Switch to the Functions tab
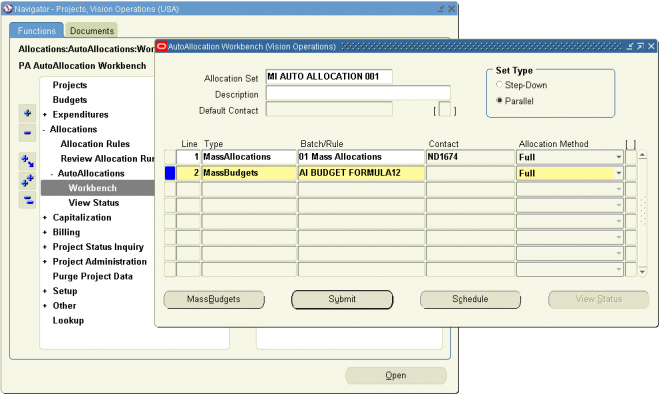The width and height of the screenshot is (660, 395). click(x=37, y=30)
